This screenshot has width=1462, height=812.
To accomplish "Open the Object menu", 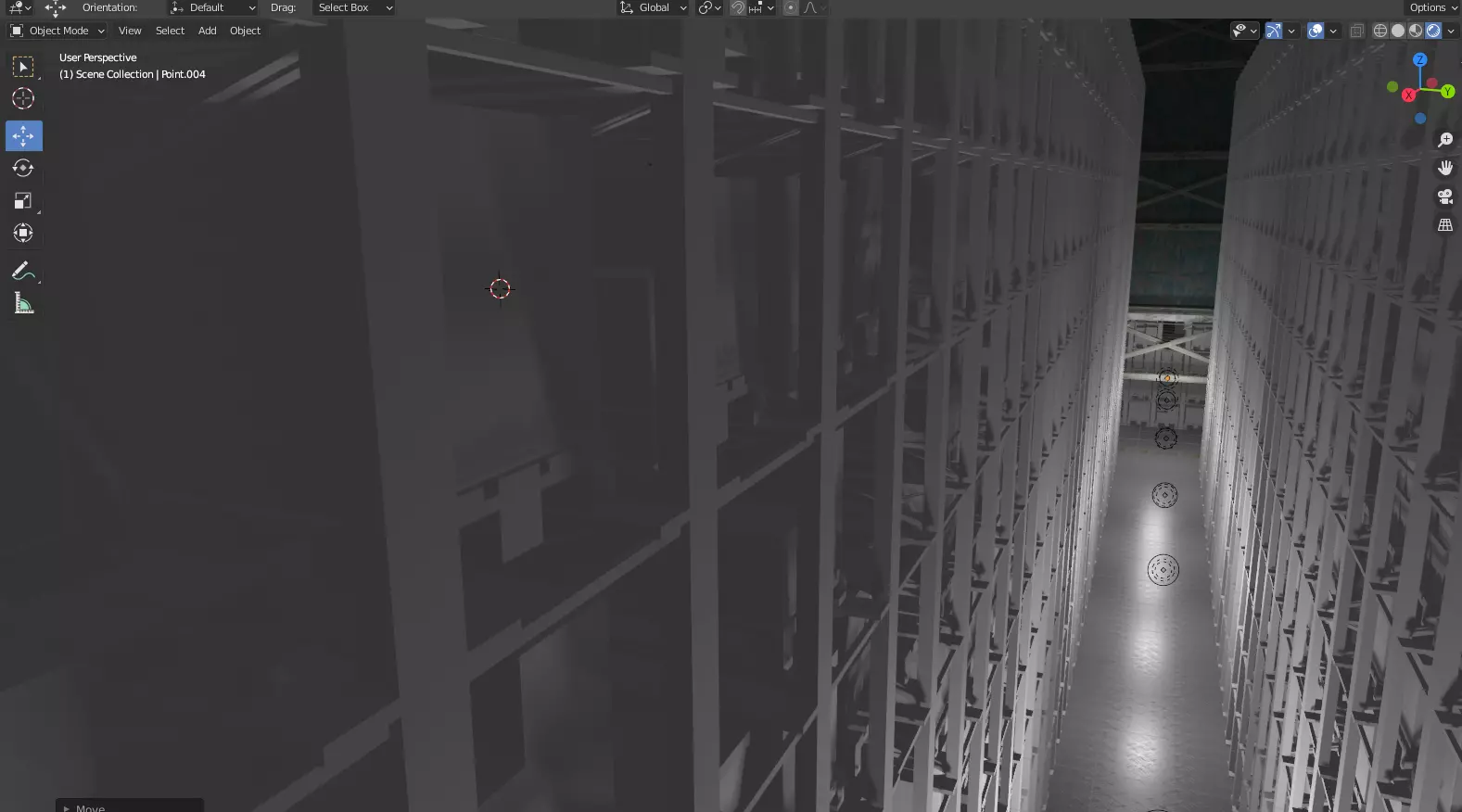I will [245, 31].
